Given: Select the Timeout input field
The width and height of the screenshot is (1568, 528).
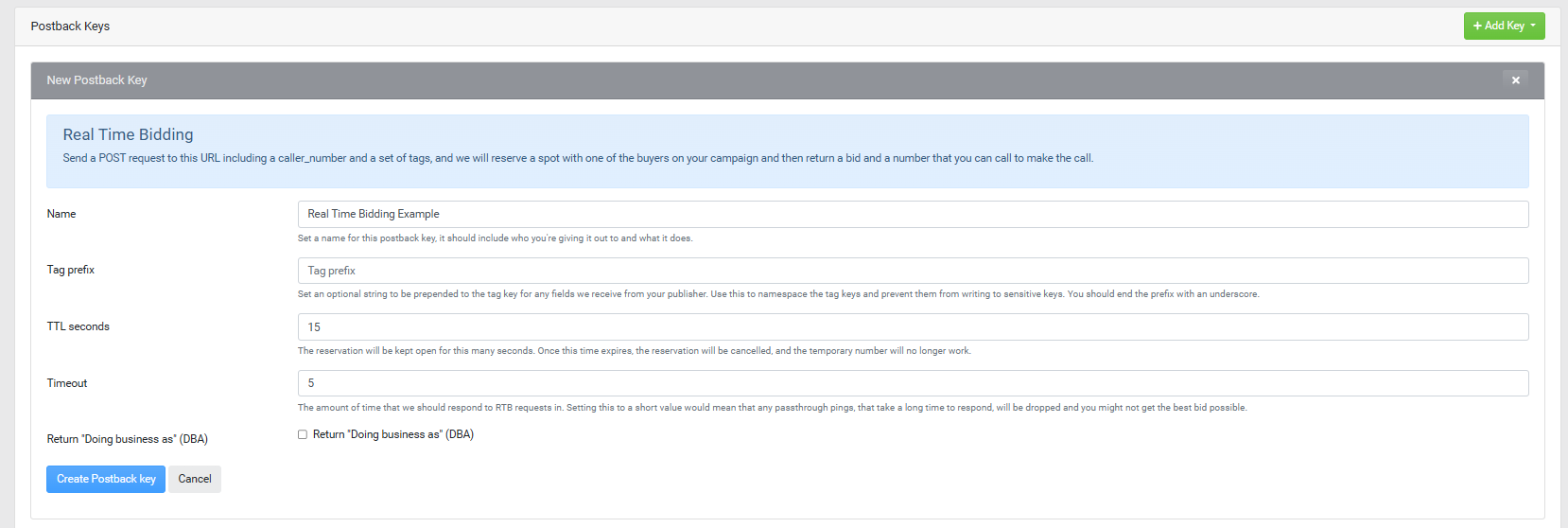Looking at the screenshot, I should click(x=912, y=383).
